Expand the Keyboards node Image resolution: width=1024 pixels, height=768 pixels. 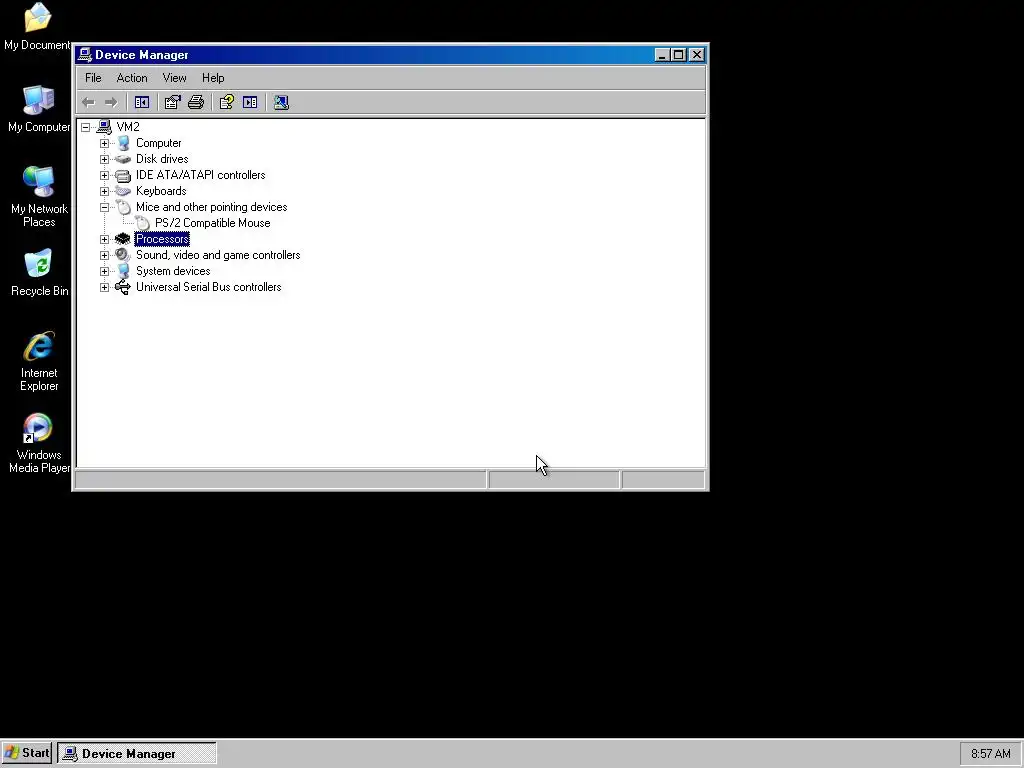click(x=104, y=191)
